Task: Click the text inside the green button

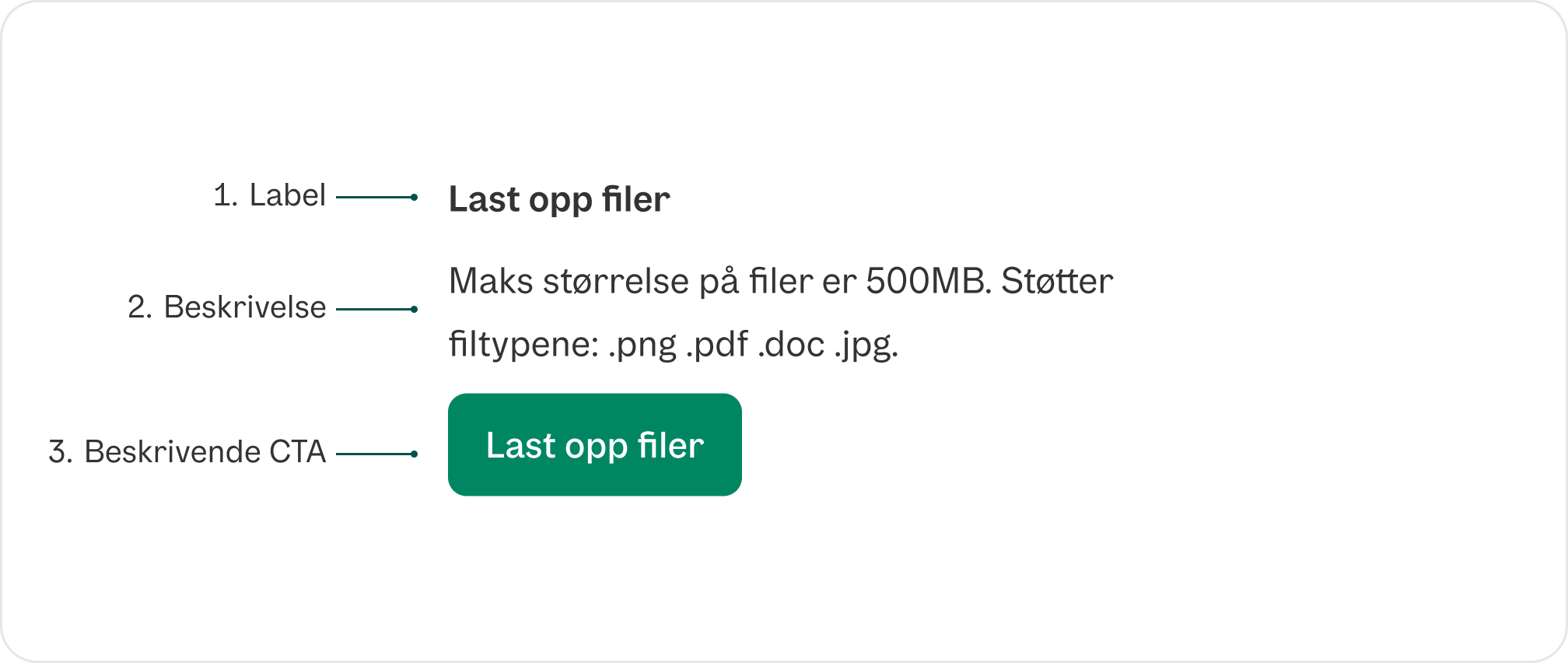Action: tap(595, 444)
